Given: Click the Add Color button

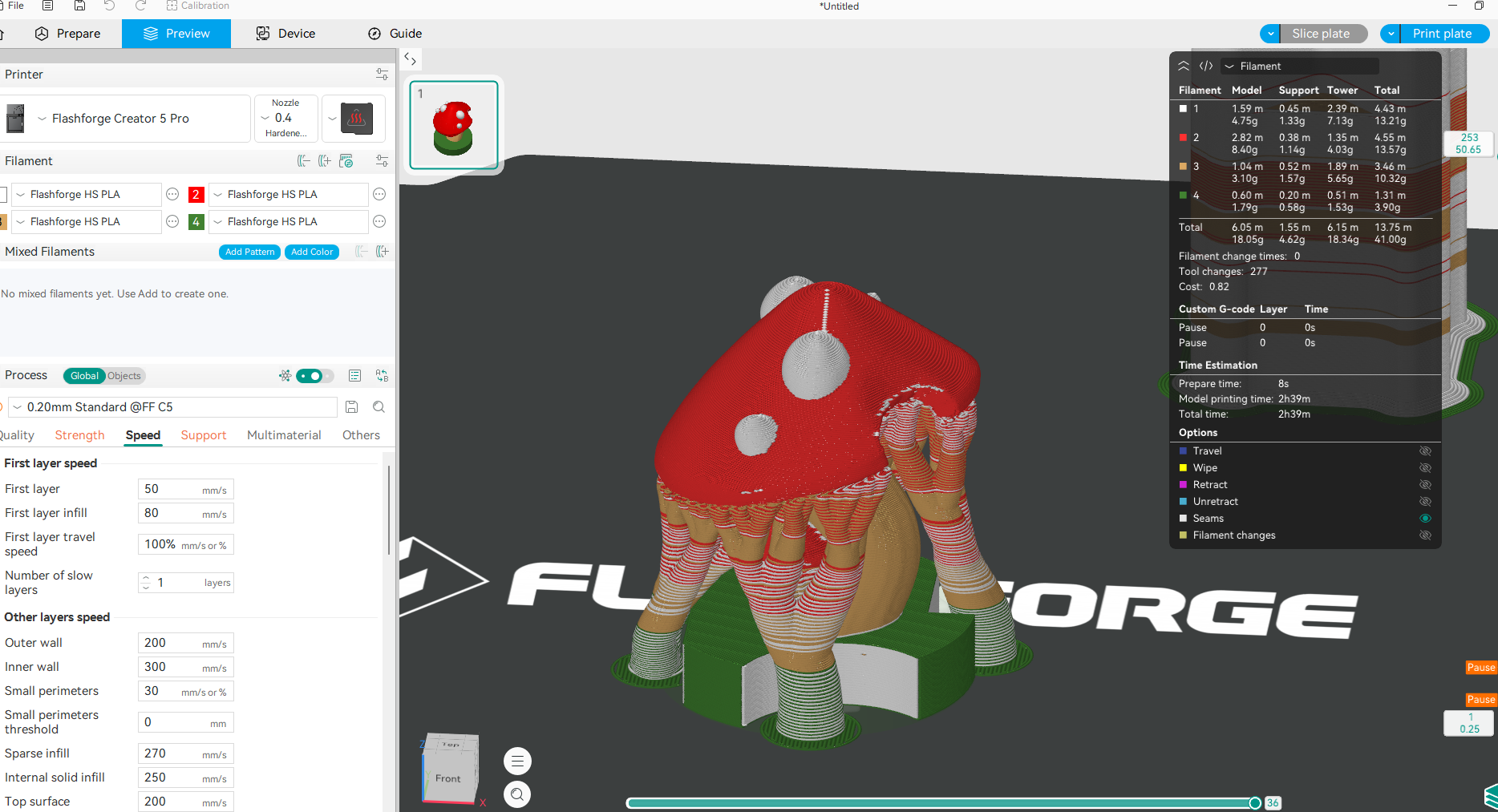Looking at the screenshot, I should 312,252.
